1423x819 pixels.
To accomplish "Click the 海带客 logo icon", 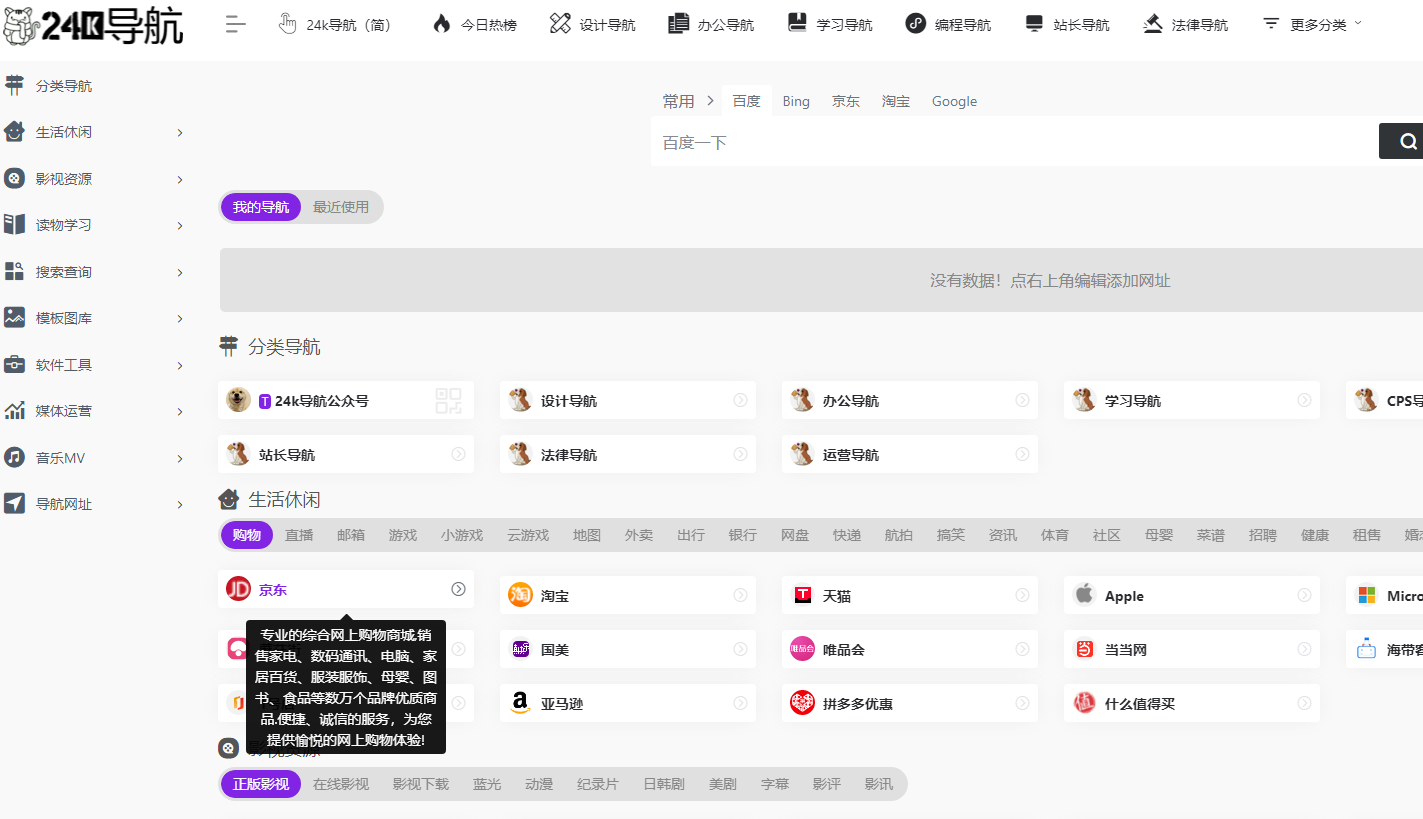I will [x=1366, y=649].
